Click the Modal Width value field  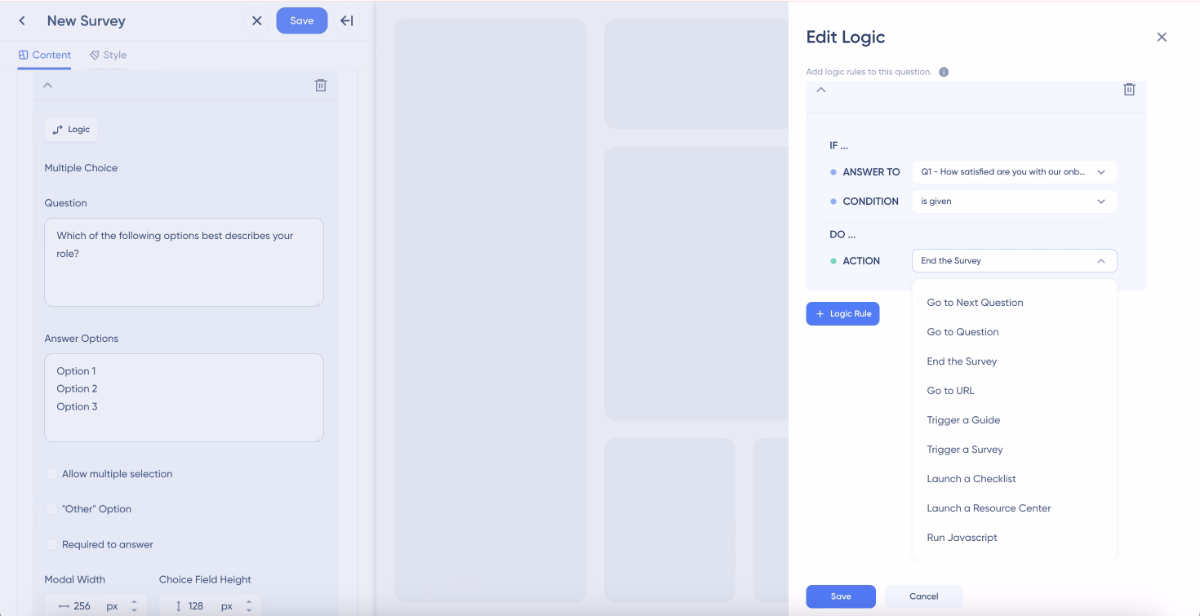pos(83,606)
